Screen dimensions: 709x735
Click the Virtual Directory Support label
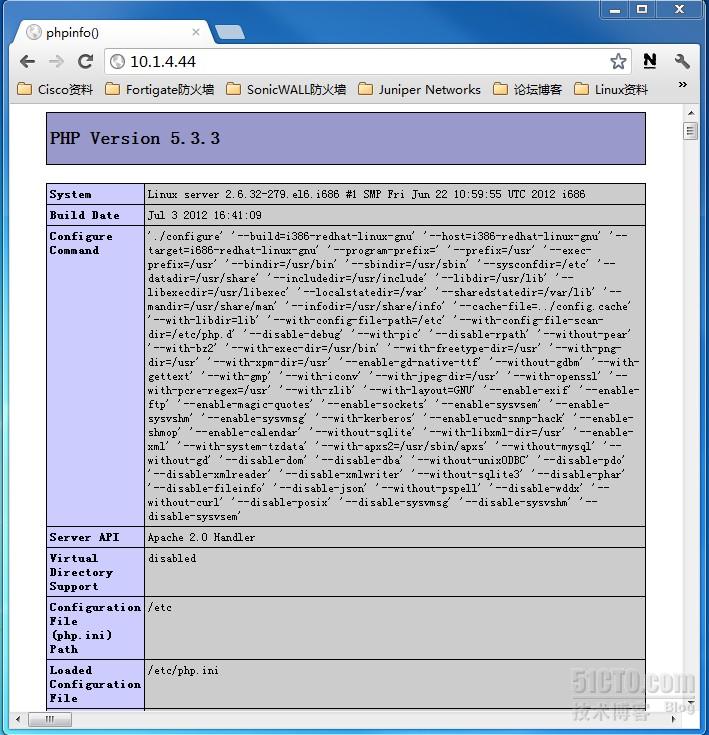(x=81, y=572)
